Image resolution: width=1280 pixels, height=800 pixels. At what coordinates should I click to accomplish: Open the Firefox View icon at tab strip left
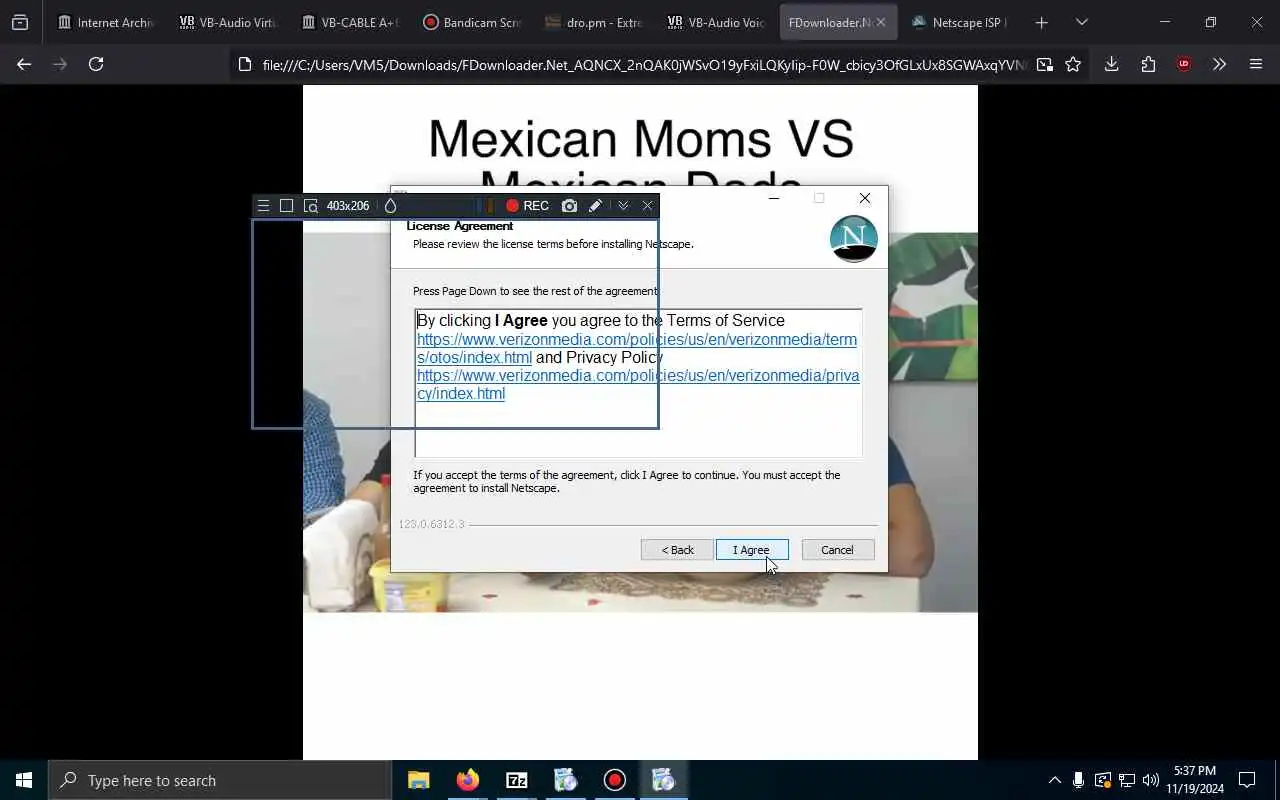(x=20, y=22)
